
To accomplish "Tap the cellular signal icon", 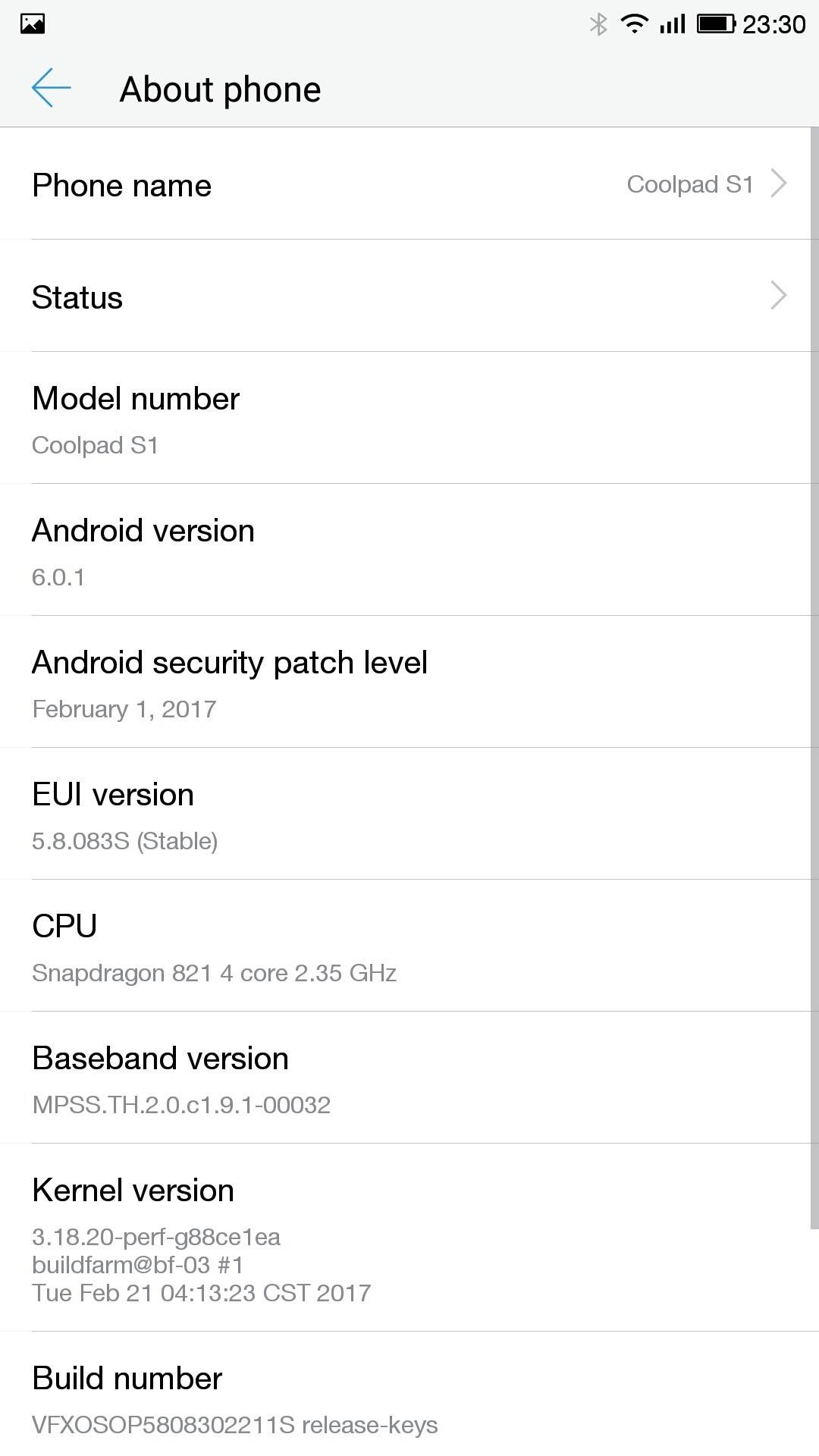I will coord(672,24).
